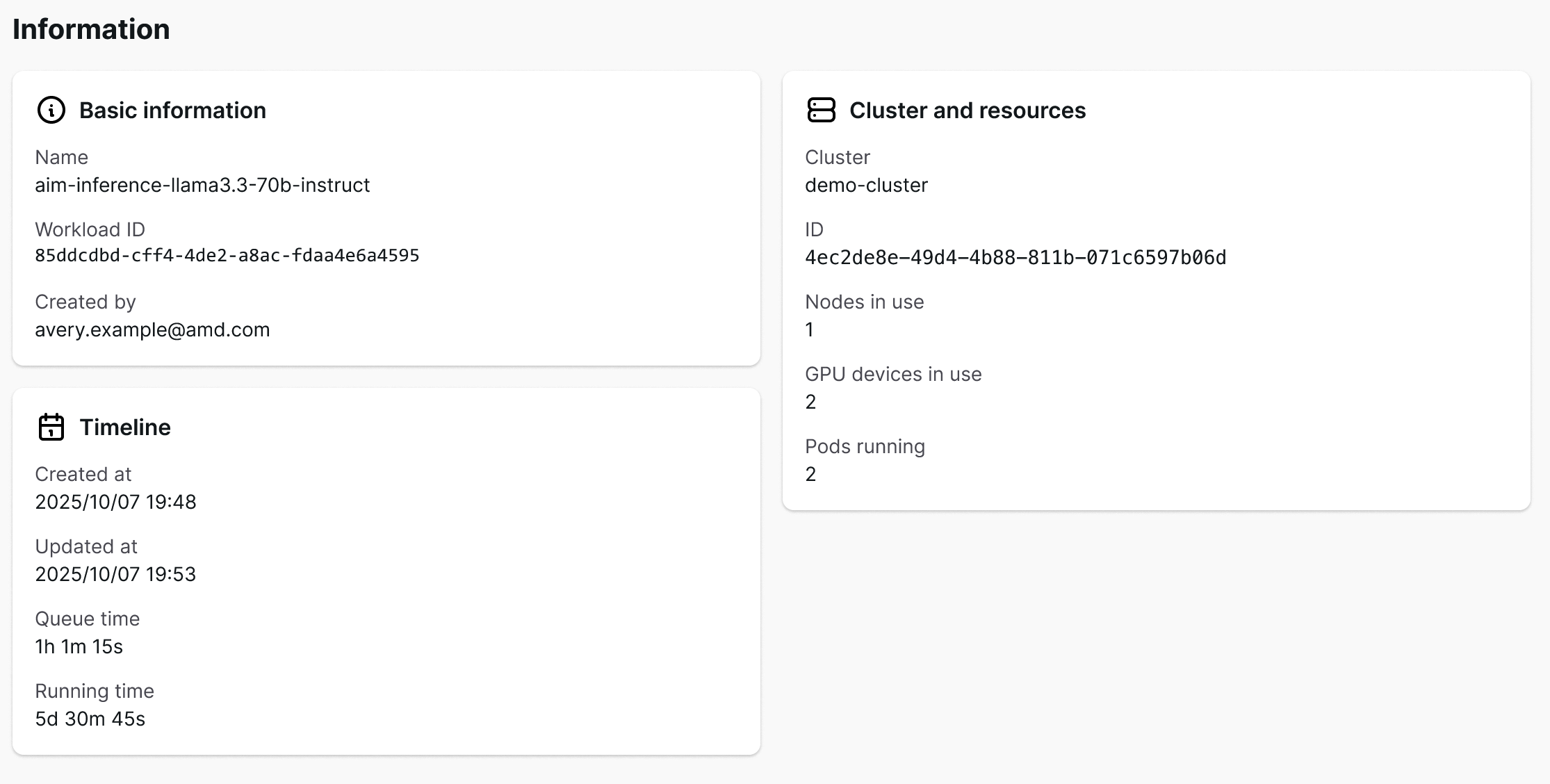Click the Information page heading
The height and width of the screenshot is (784, 1550).
pyautogui.click(x=91, y=29)
